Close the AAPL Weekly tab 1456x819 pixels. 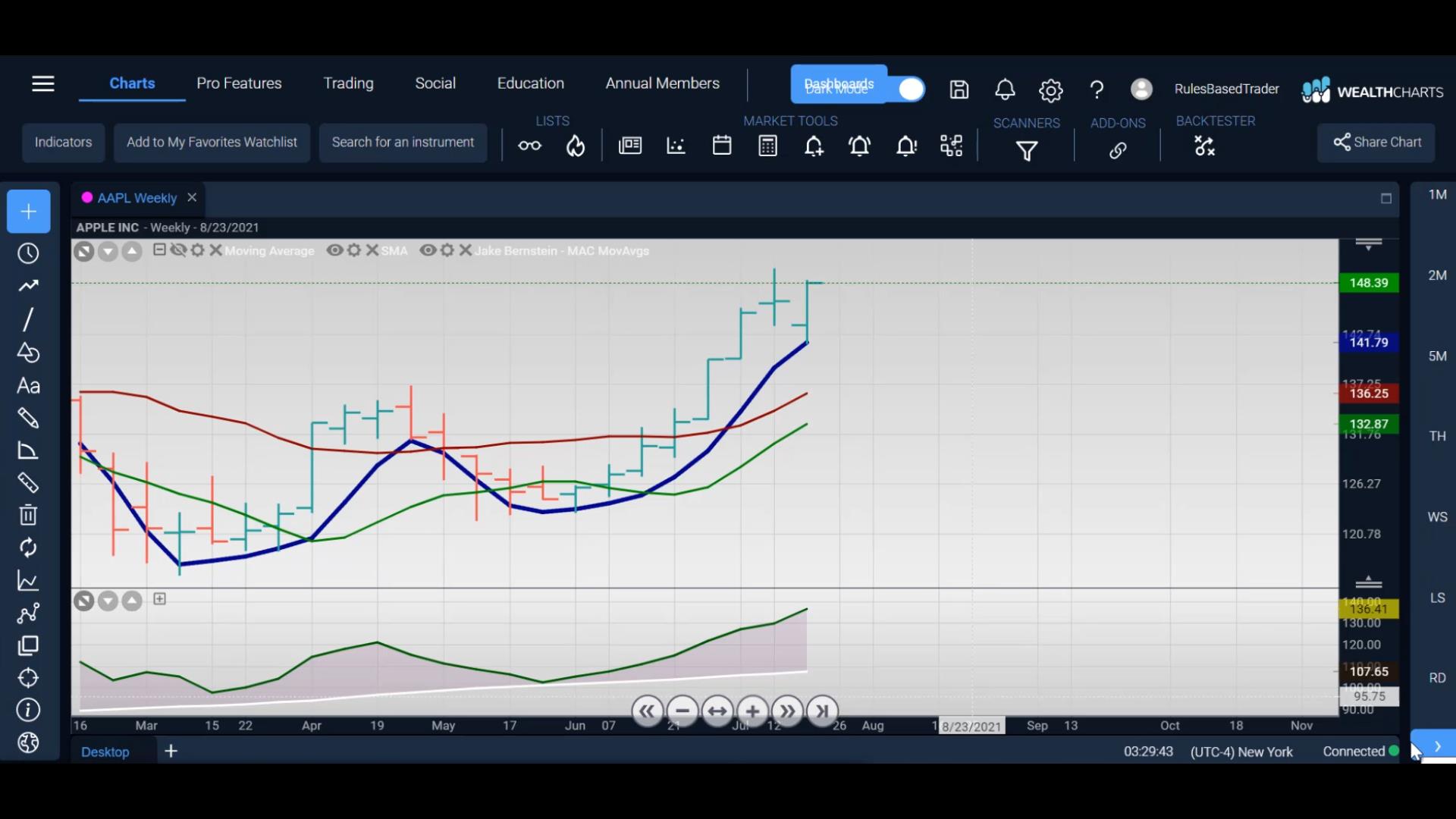coord(192,197)
